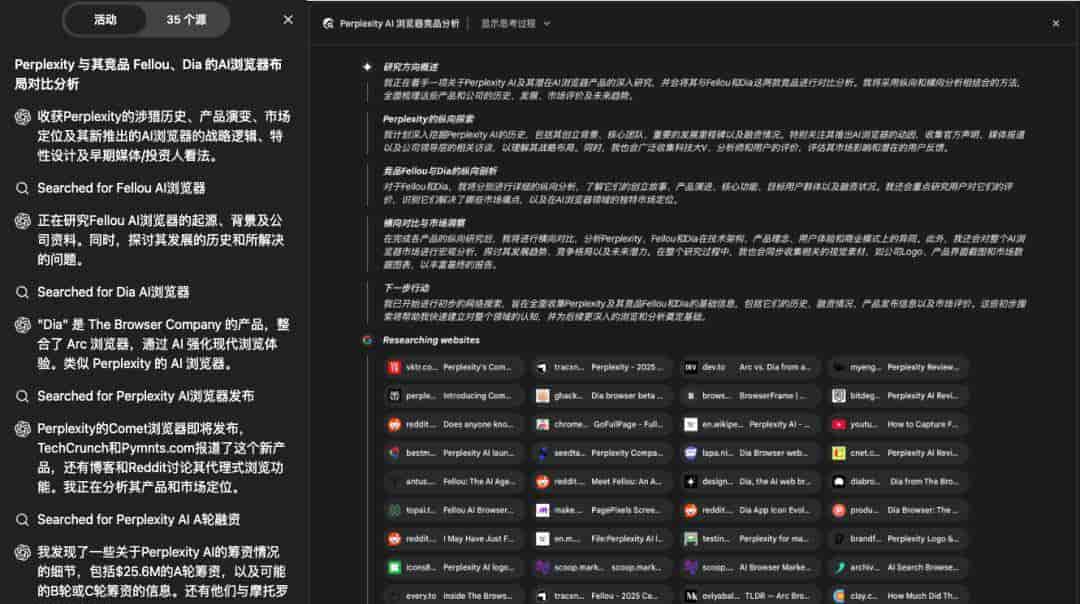Open the brandfetch Perplexity Logo source chip
This screenshot has width=1080, height=604.
pyautogui.click(x=898, y=539)
